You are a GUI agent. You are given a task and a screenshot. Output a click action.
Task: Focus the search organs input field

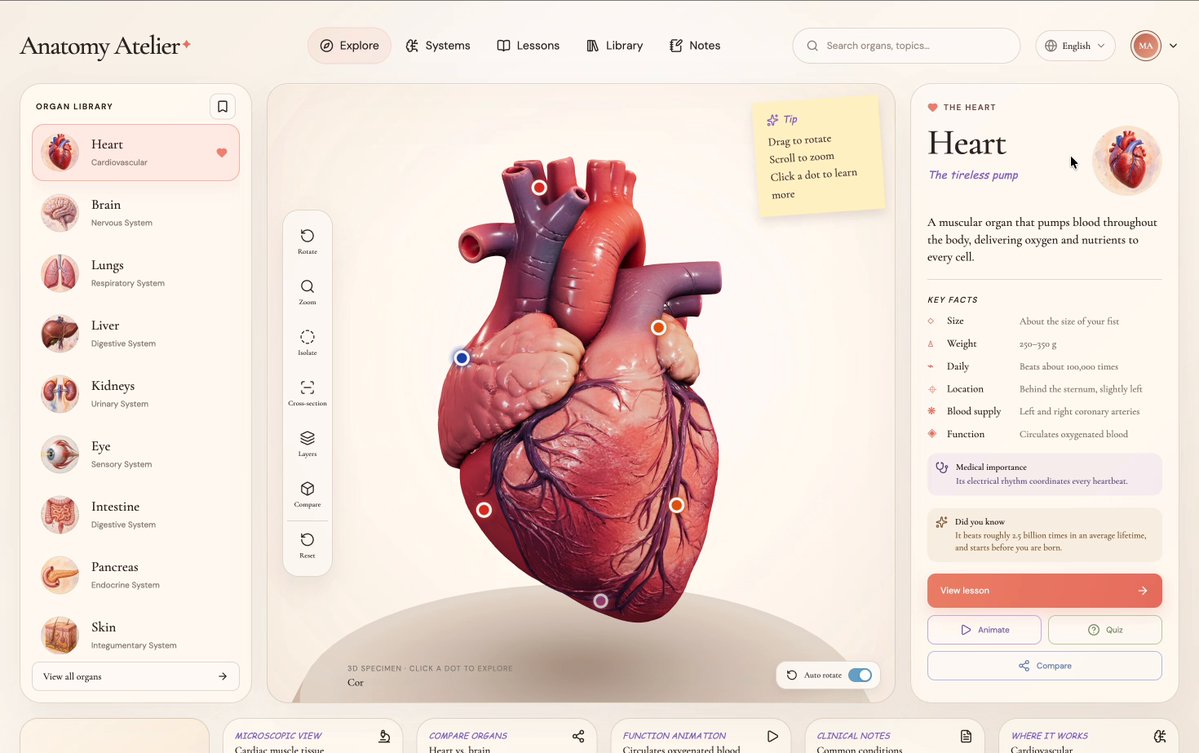[x=906, y=46]
